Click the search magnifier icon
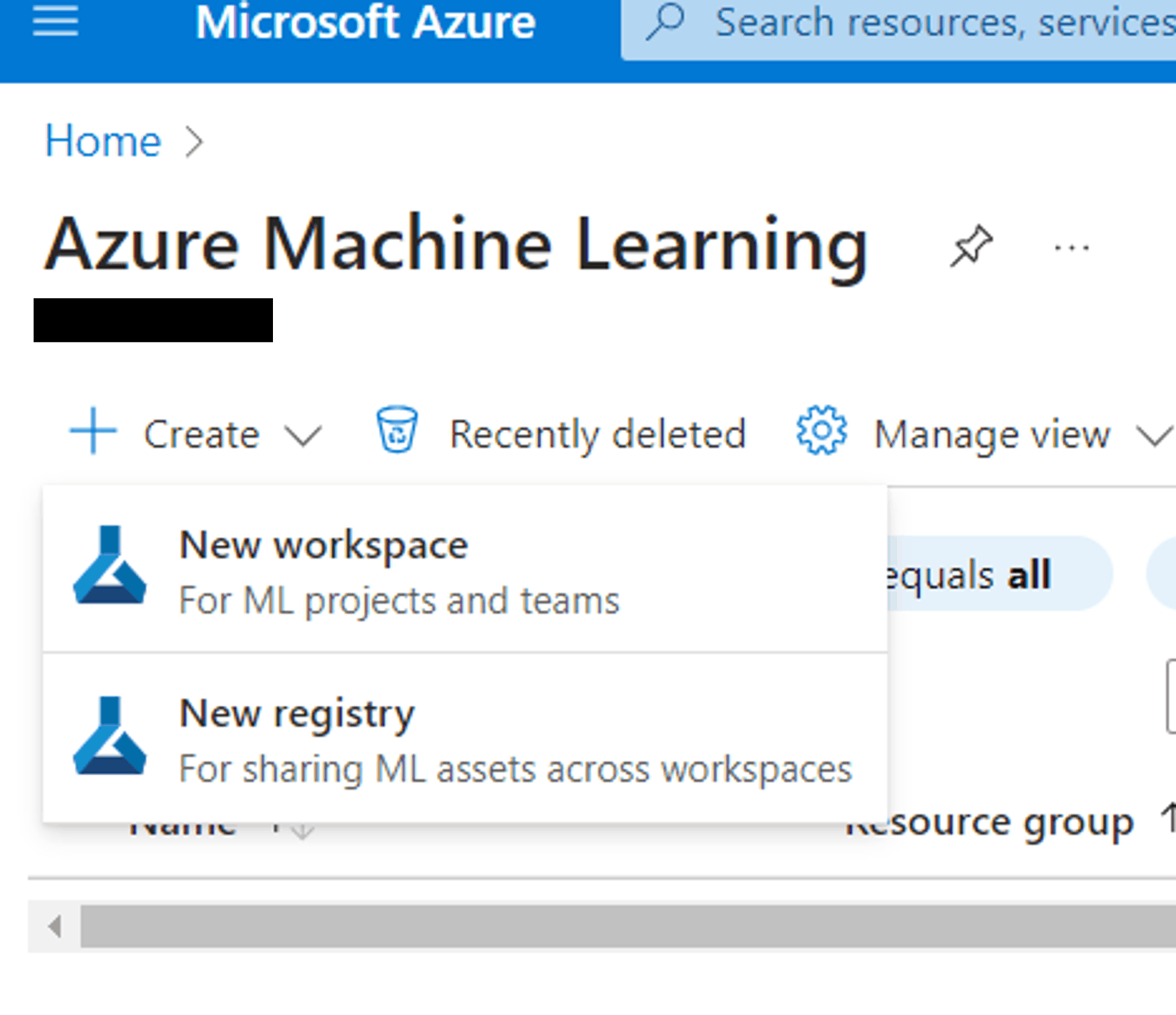Image resolution: width=1176 pixels, height=1015 pixels. point(665,23)
